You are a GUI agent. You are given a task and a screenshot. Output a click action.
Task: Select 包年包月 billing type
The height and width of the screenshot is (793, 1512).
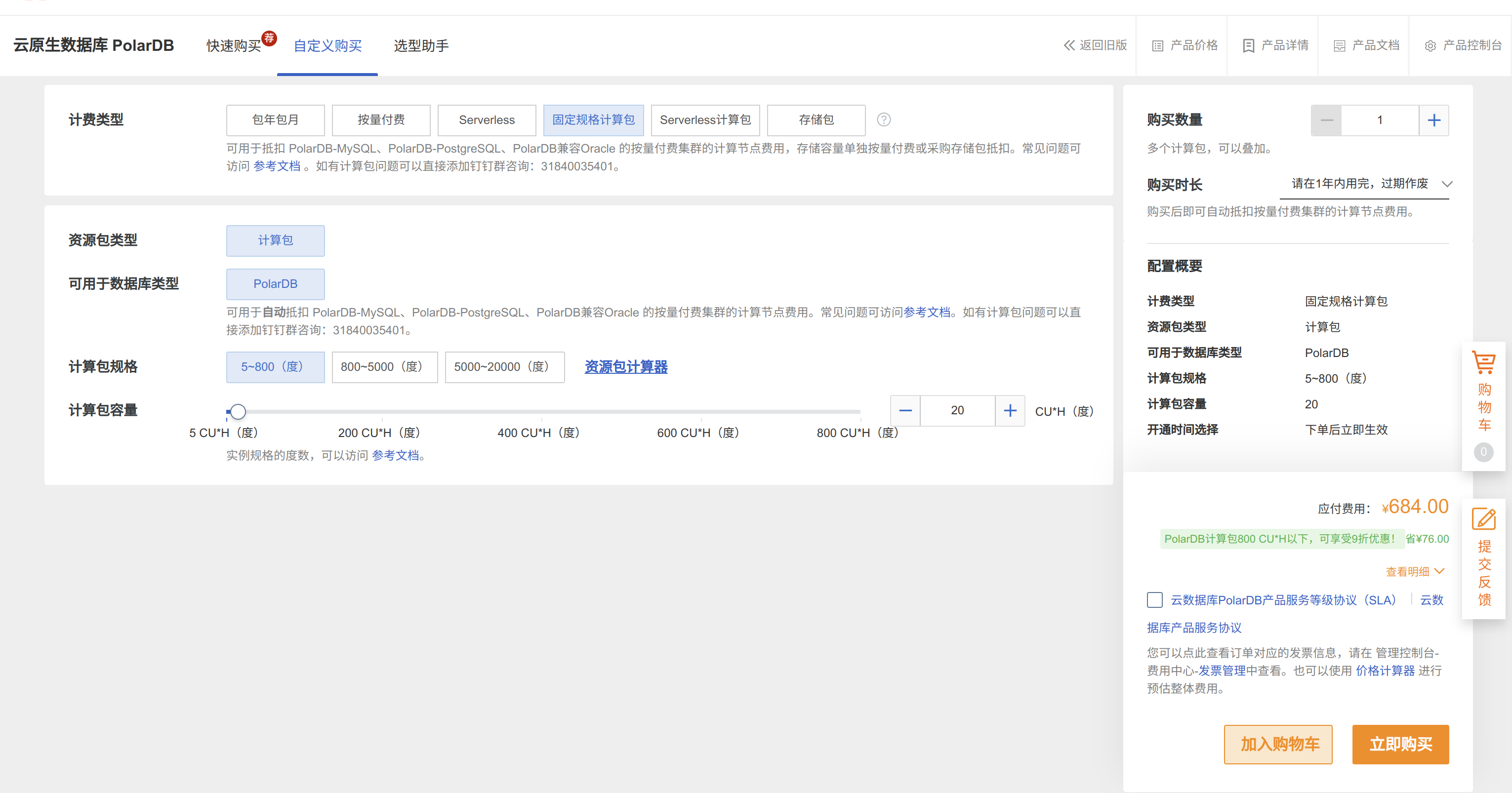(x=275, y=119)
